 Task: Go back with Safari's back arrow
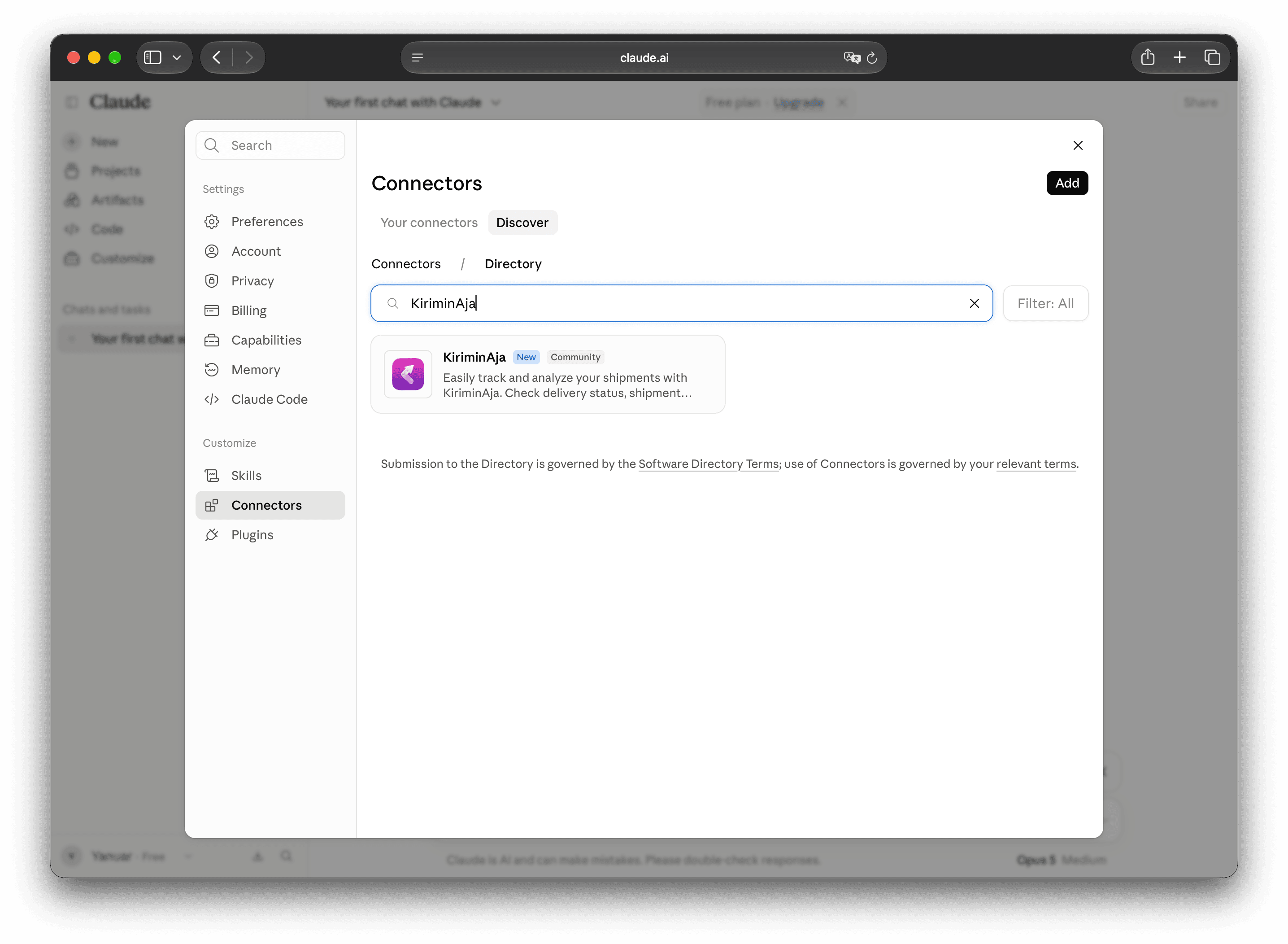(x=217, y=58)
